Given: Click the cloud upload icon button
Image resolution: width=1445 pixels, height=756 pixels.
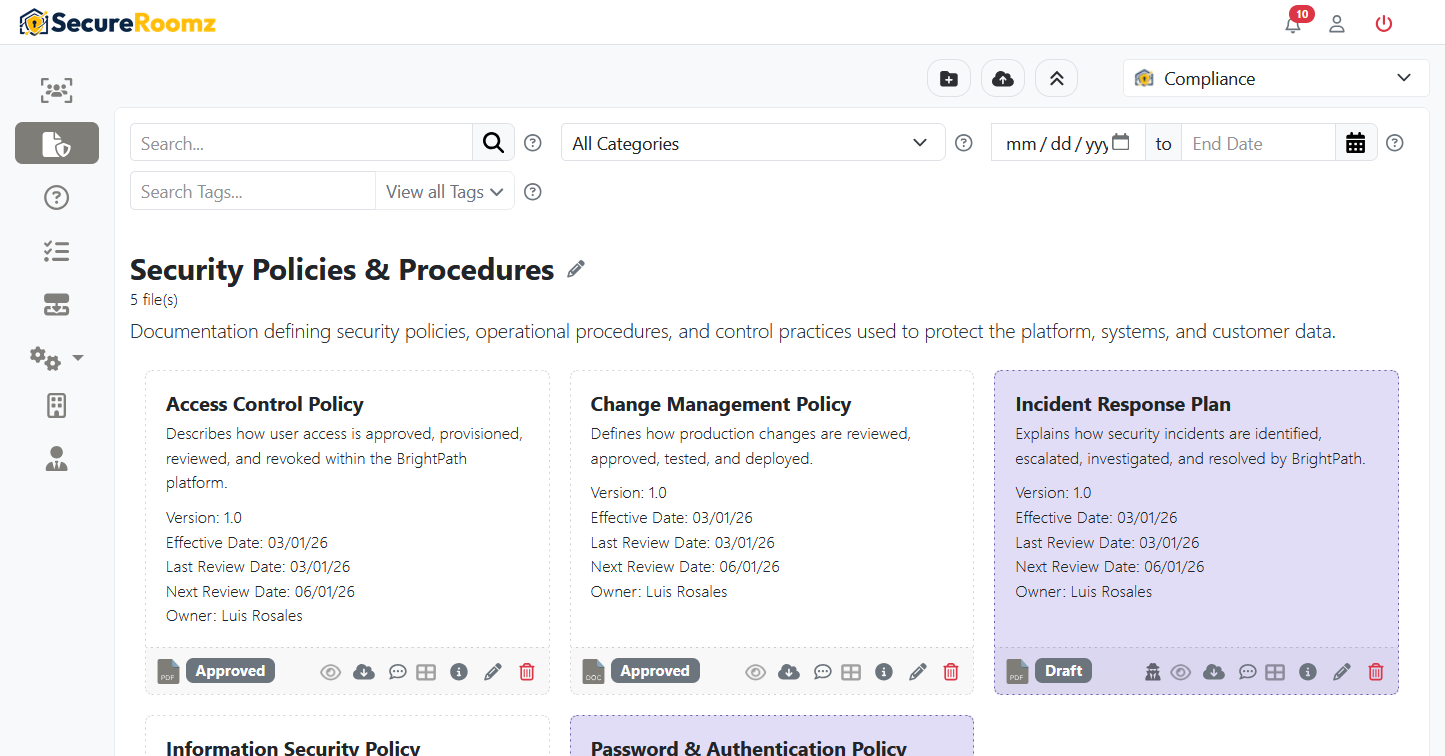Looking at the screenshot, I should [1003, 79].
